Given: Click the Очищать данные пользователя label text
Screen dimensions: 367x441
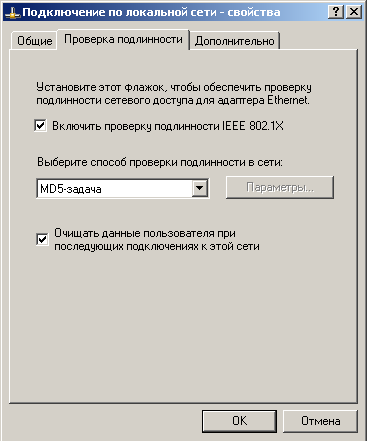Looking at the screenshot, I should (157, 240).
